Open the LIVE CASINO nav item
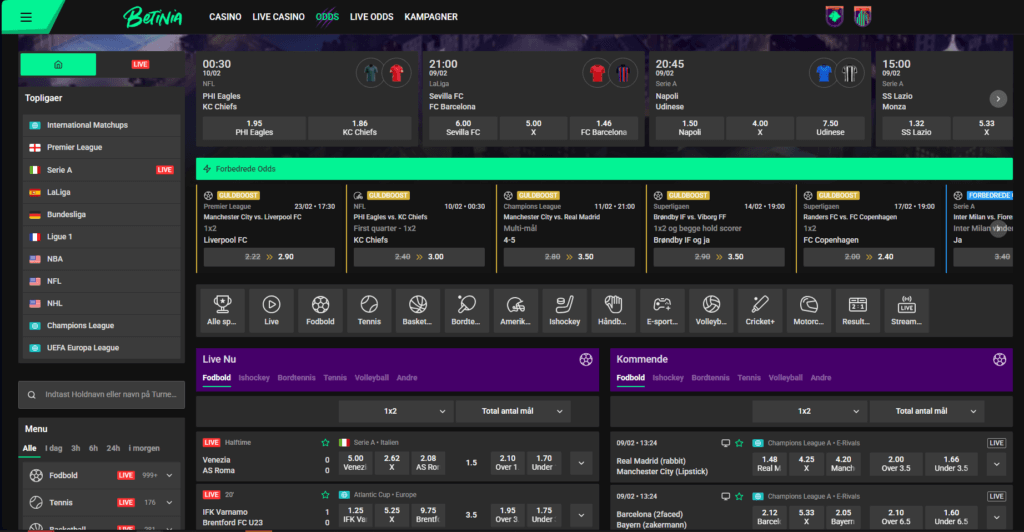This screenshot has width=1024, height=532. pos(279,17)
